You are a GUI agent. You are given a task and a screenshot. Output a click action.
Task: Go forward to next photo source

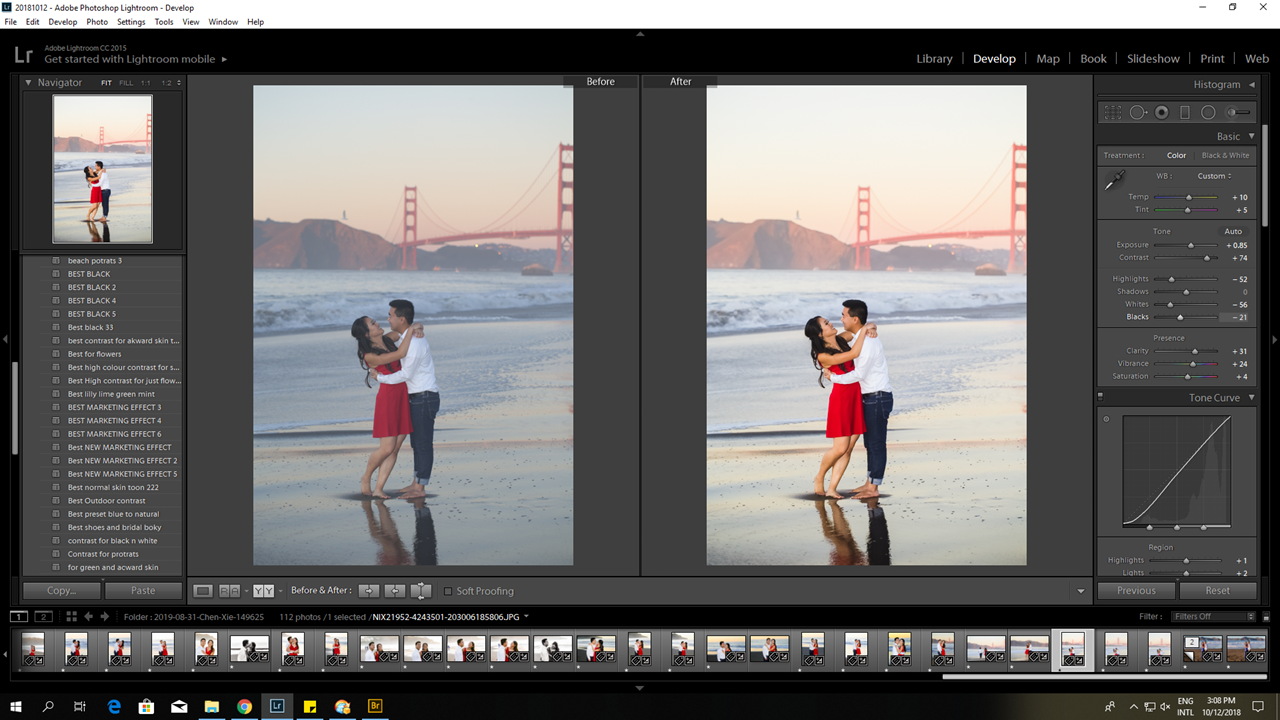tap(105, 617)
